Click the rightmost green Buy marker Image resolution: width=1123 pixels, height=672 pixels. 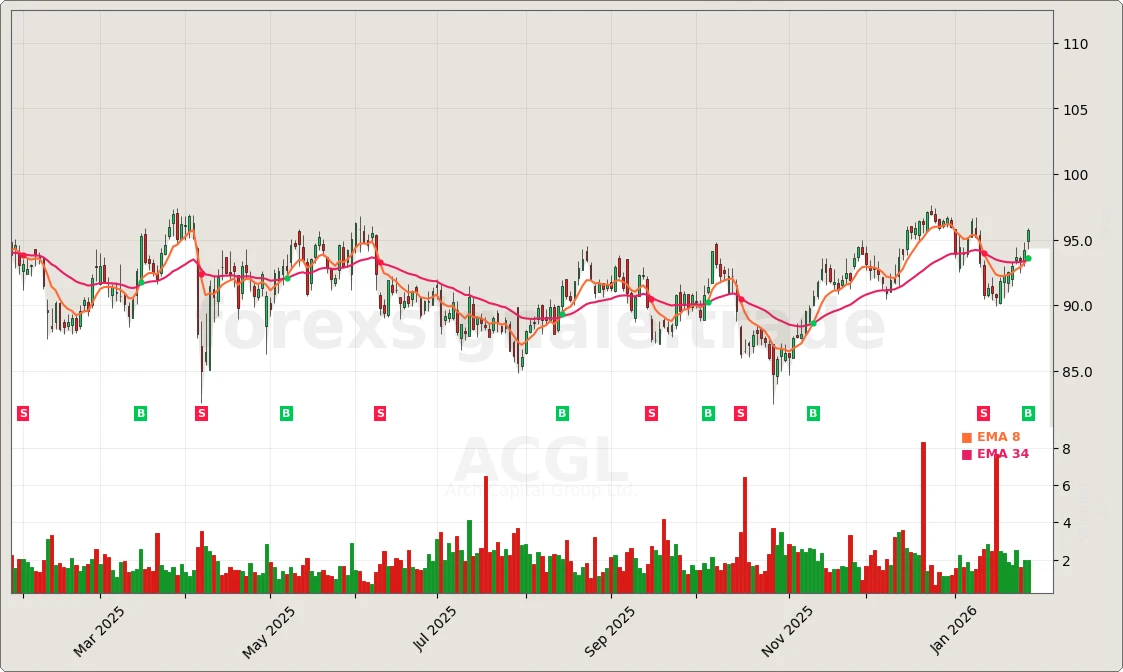pos(1027,412)
